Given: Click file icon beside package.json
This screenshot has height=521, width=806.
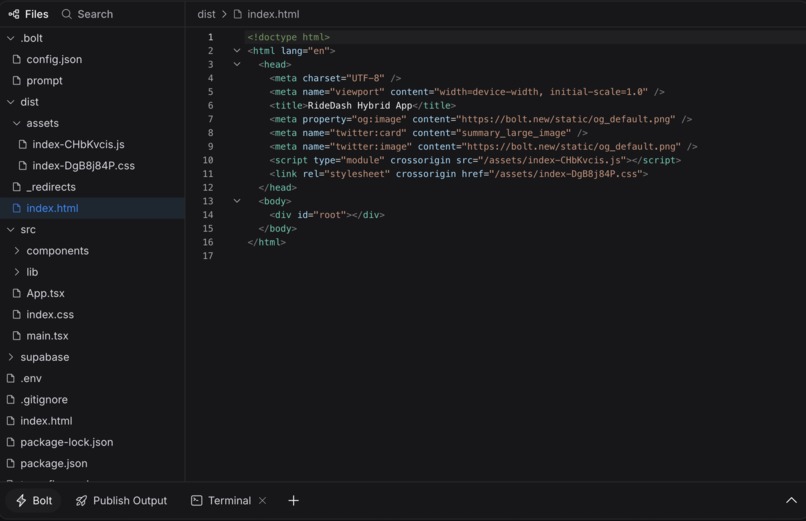Looking at the screenshot, I should coord(10,463).
